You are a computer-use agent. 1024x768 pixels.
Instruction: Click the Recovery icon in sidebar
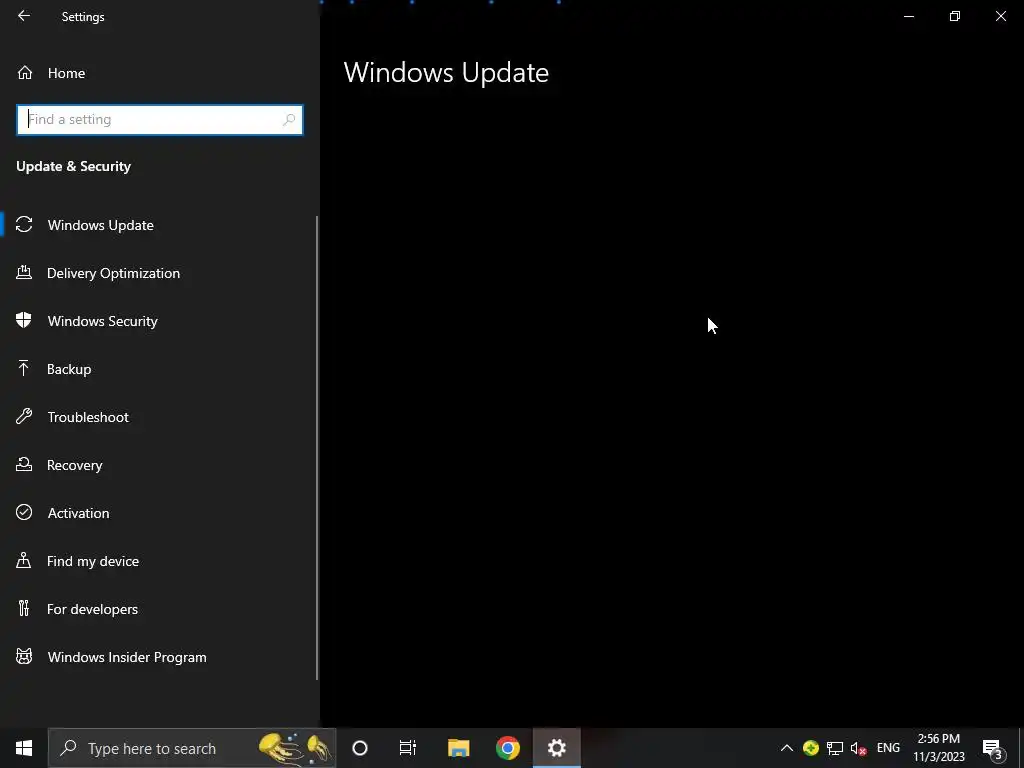tap(24, 464)
